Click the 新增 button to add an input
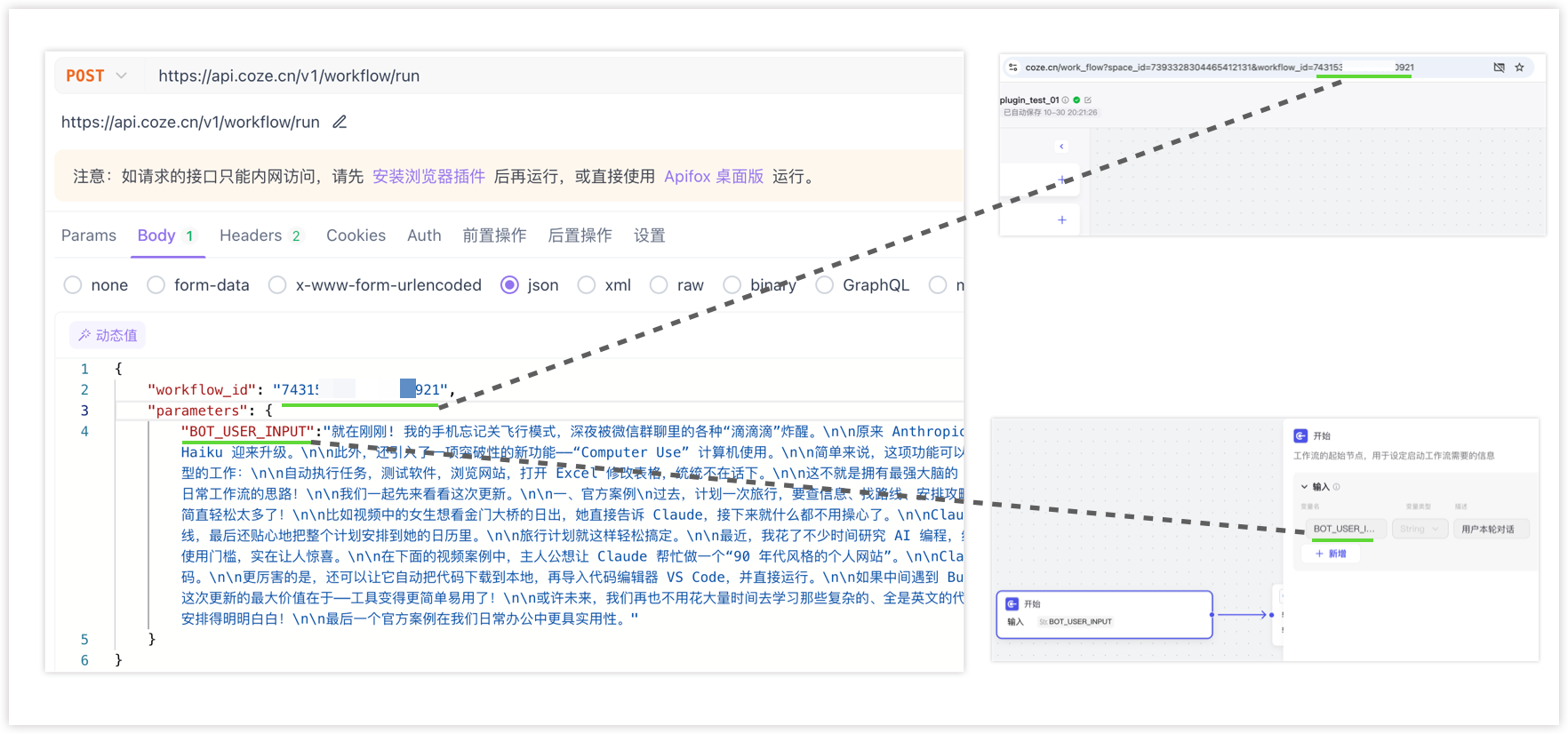Image resolution: width=1568 pixels, height=734 pixels. pyautogui.click(x=1331, y=554)
